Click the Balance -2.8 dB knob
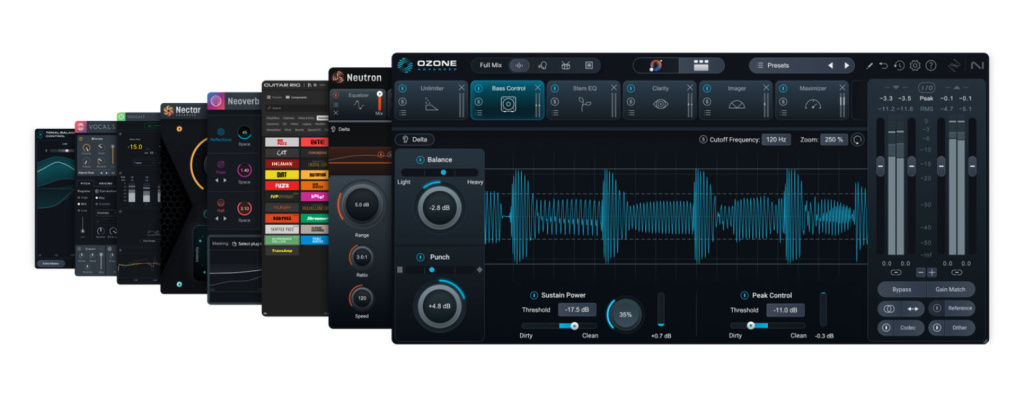Screen dimensions: 1024x399 pos(440,208)
